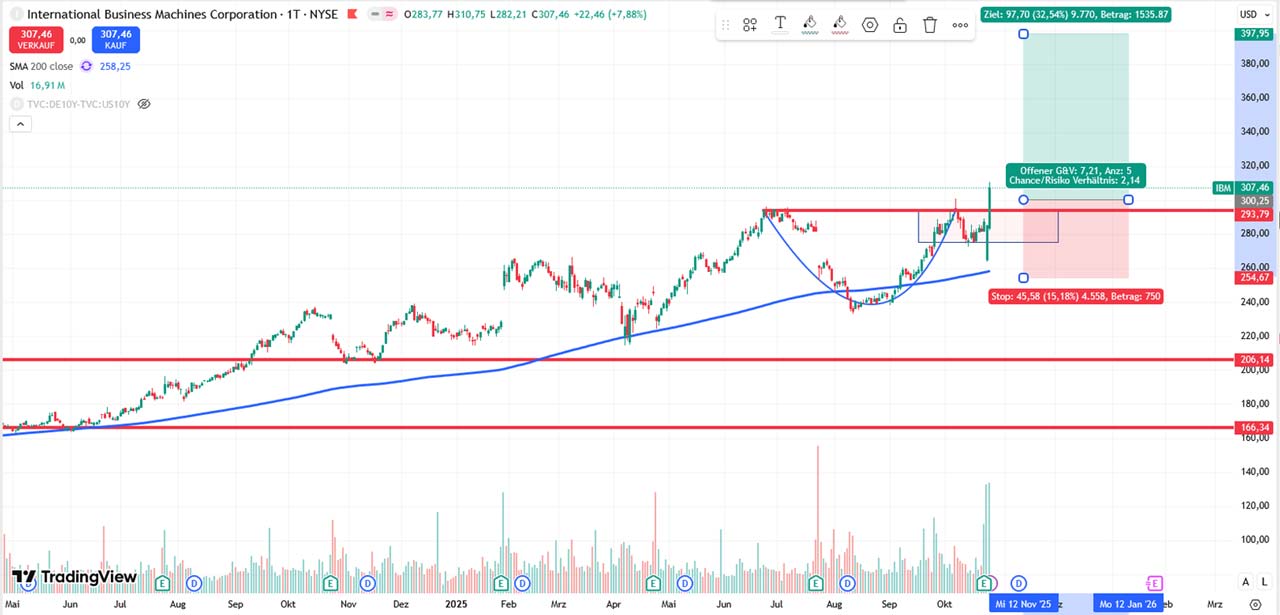
Task: Toggle auto scale with the A button
Action: (x=1246, y=582)
